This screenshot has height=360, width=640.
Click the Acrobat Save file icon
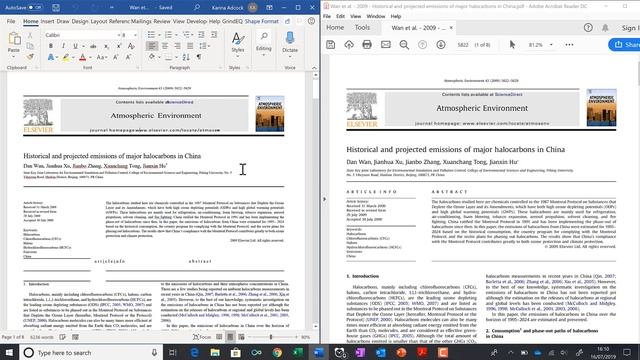[x=331, y=44]
